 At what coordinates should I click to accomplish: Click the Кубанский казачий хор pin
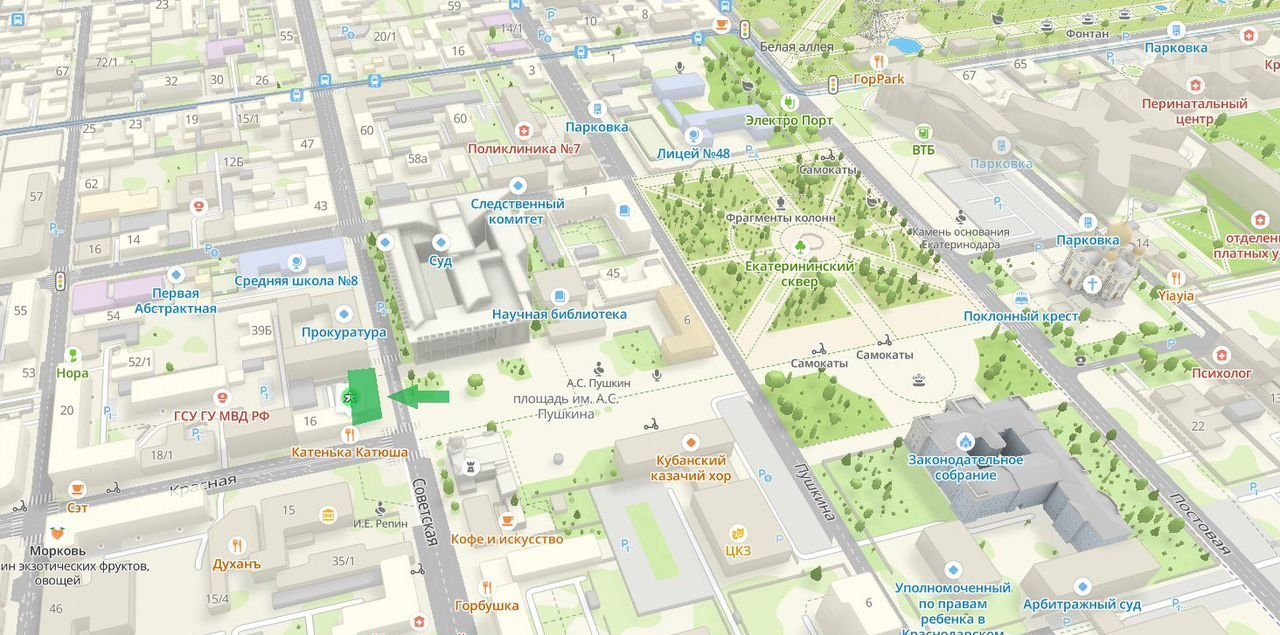(x=690, y=442)
